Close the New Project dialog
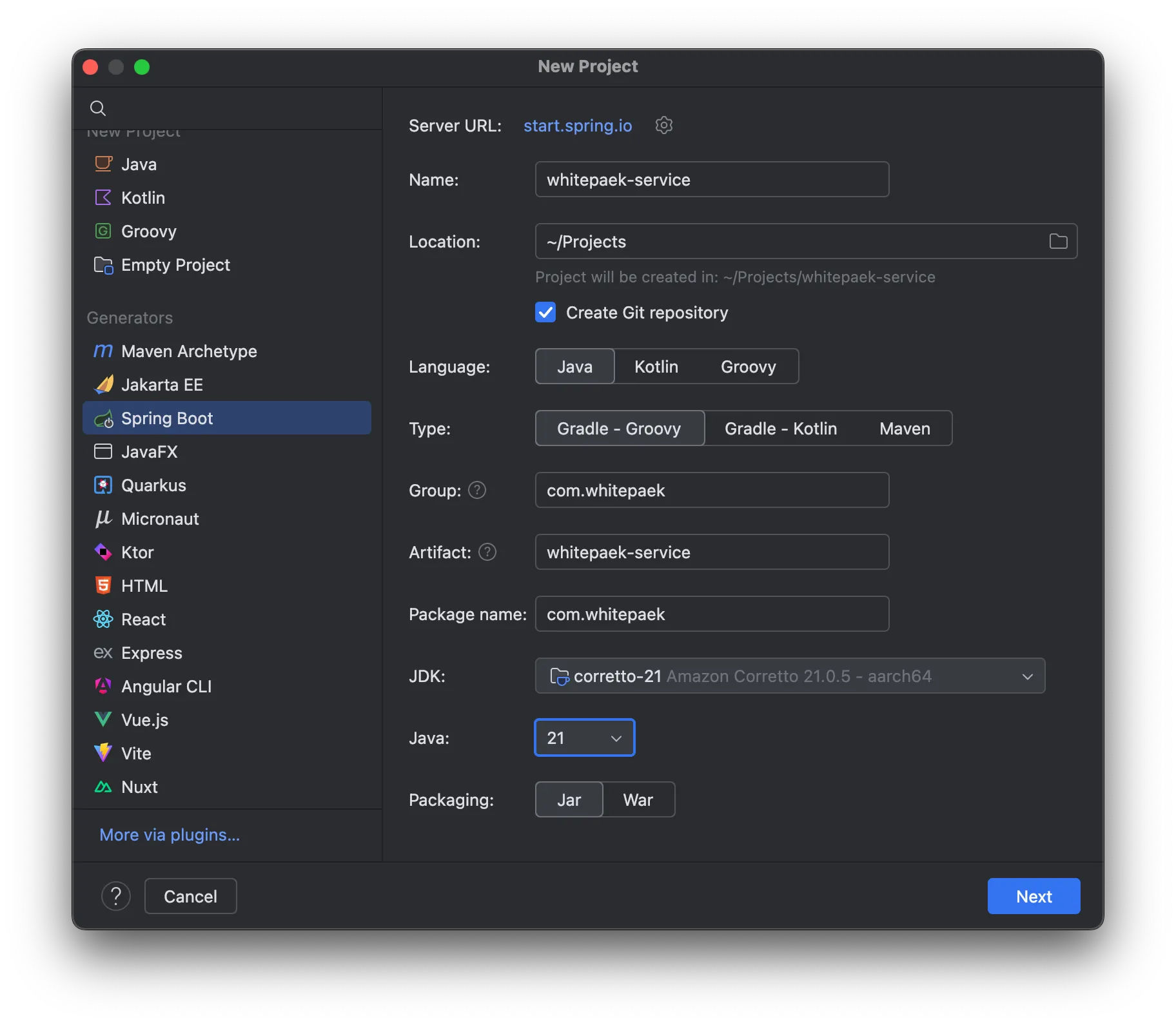Image resolution: width=1176 pixels, height=1025 pixels. click(90, 67)
